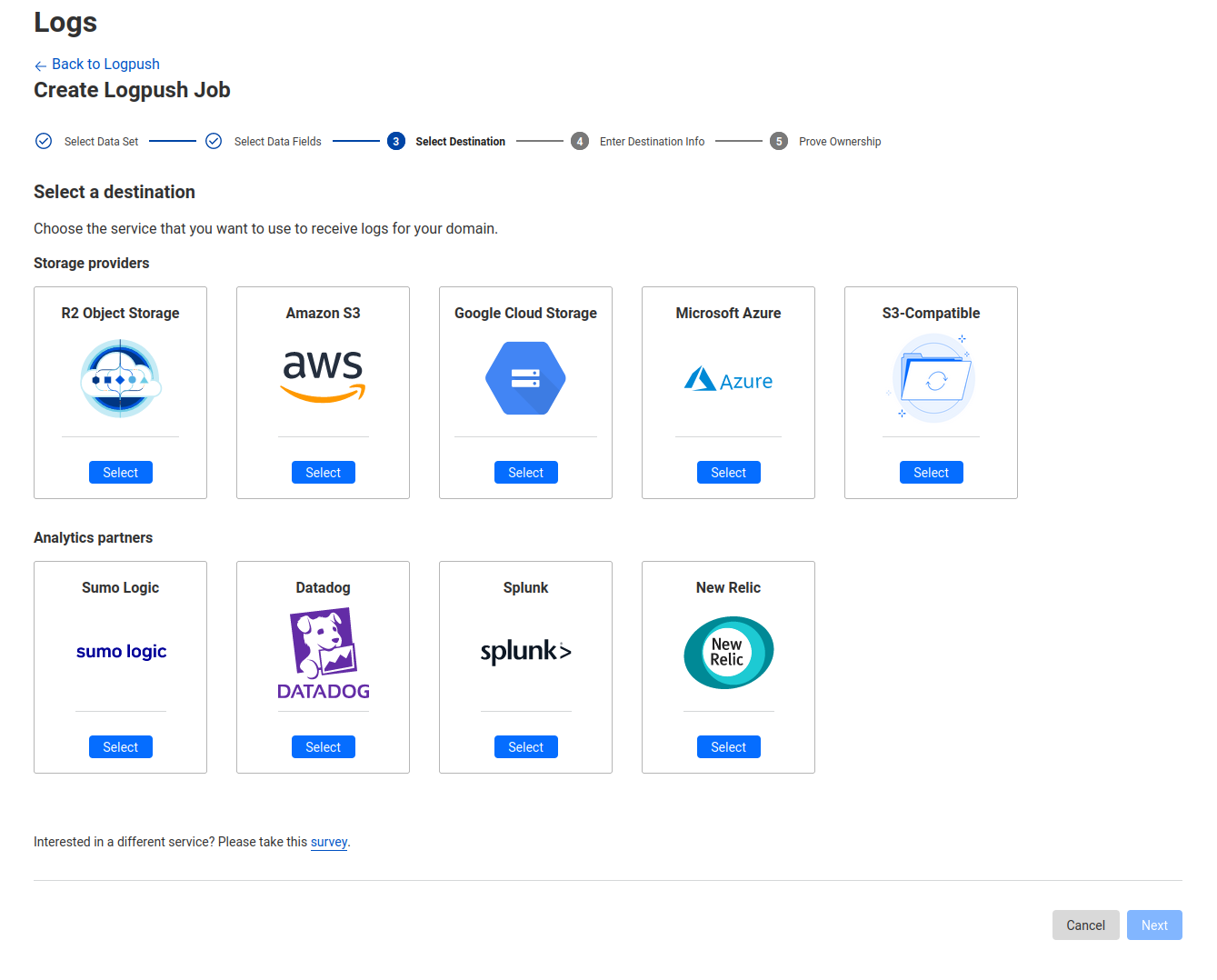The width and height of the screenshot is (1217, 980).
Task: Click the Create Logpush Job heading
Action: click(x=132, y=90)
